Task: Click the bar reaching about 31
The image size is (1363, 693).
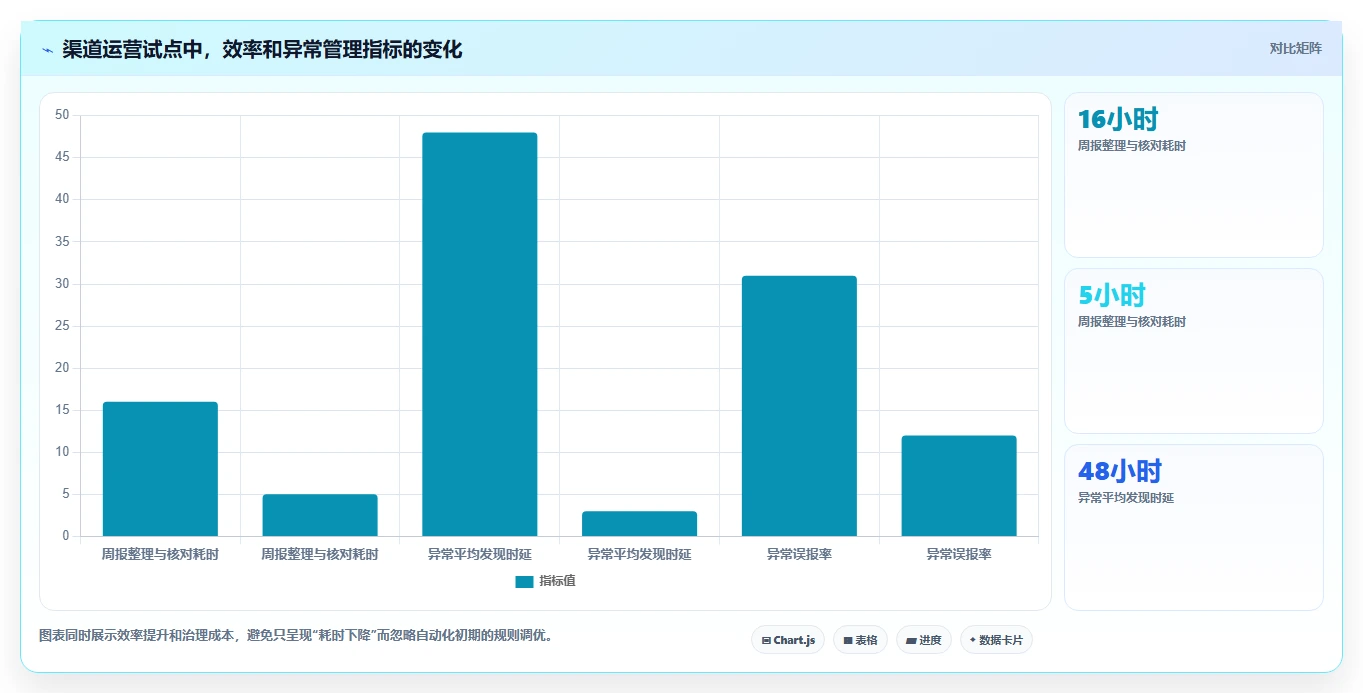Action: [799, 406]
